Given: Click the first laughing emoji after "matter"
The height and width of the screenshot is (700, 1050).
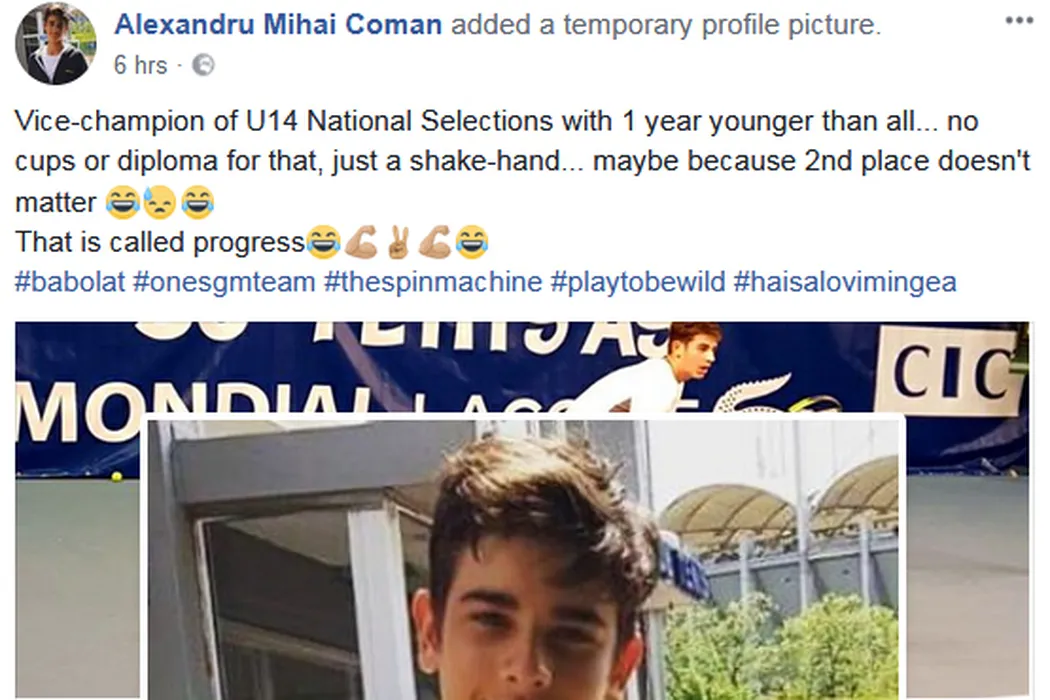Looking at the screenshot, I should 123,204.
